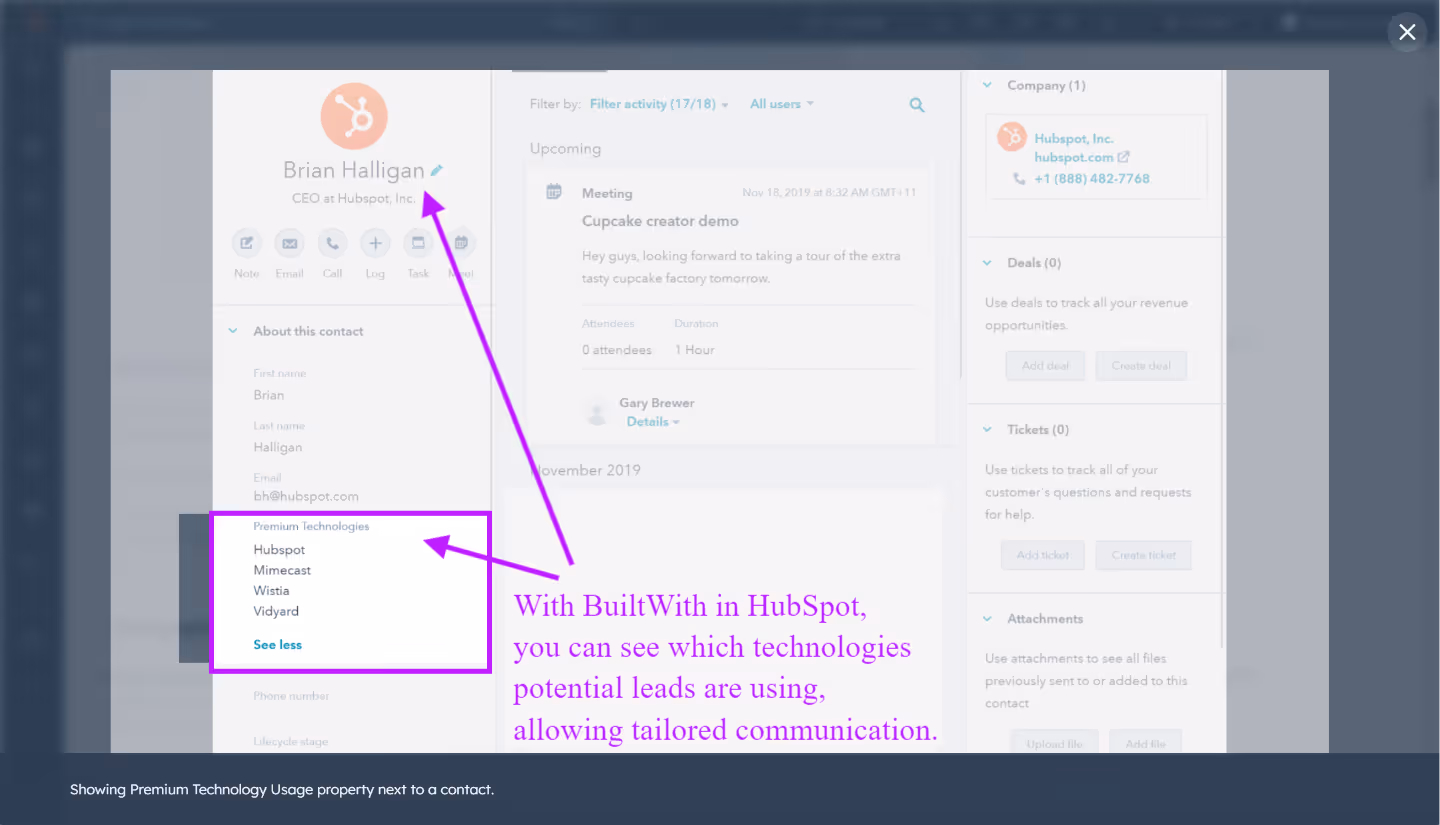Create a Note for Brian Halligan
This screenshot has height=825, width=1440.
pos(246,243)
